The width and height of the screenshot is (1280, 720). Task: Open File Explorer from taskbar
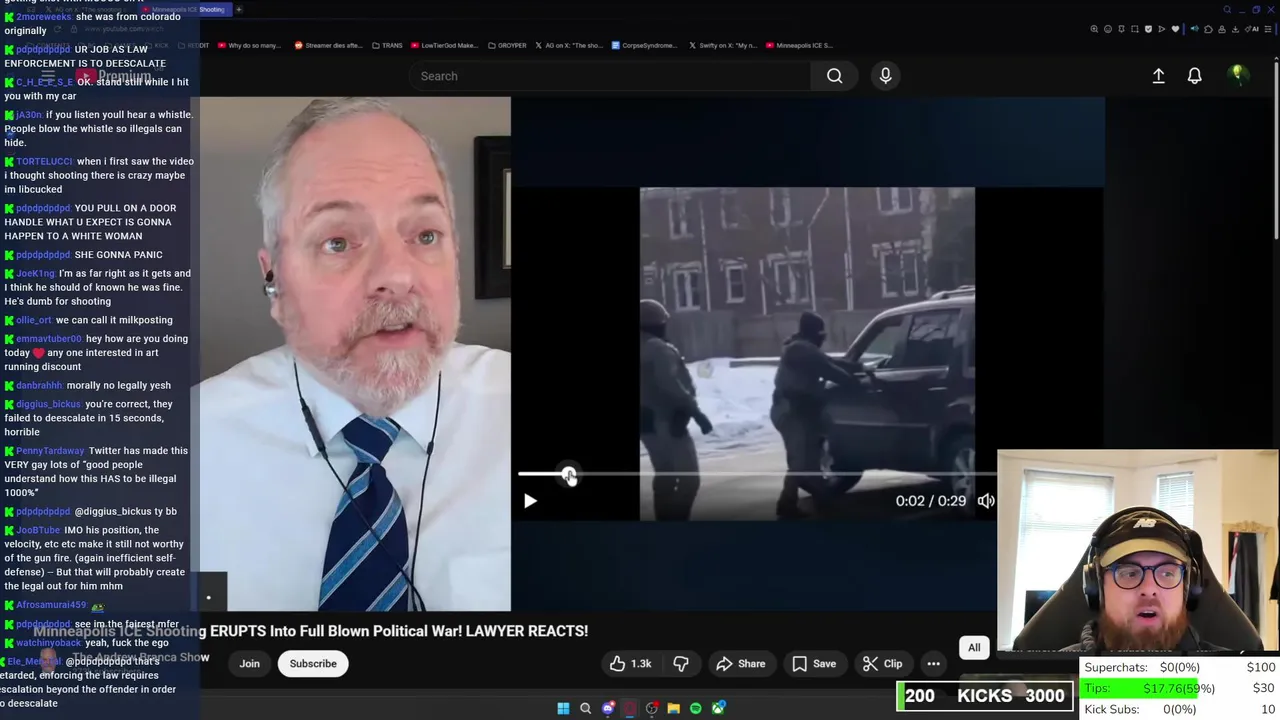pos(674,708)
